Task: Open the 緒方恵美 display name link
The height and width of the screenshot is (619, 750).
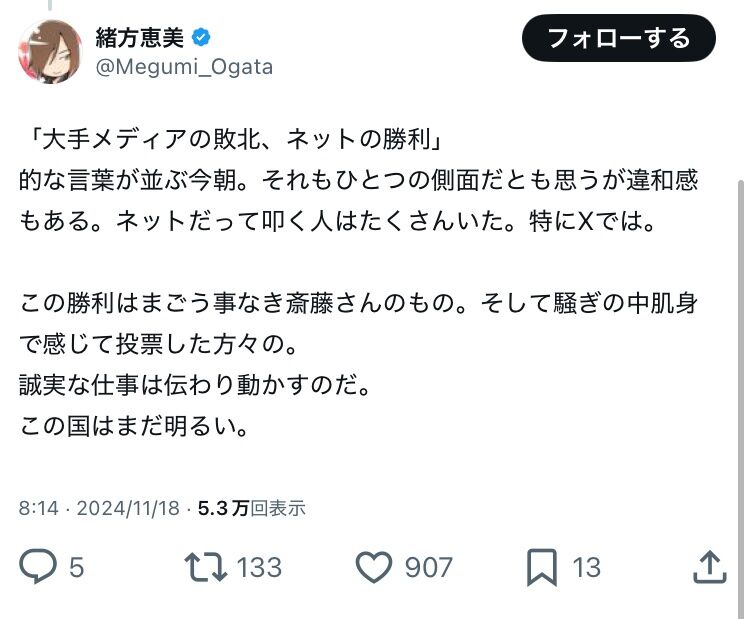Action: point(139,37)
